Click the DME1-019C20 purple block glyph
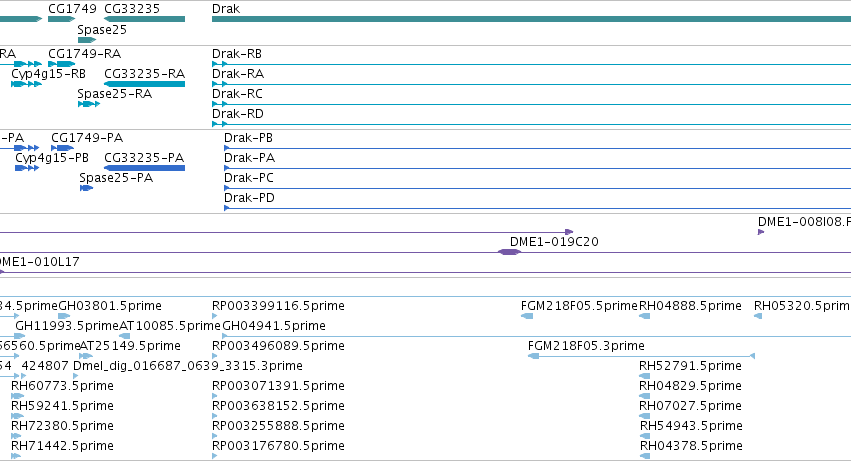This screenshot has height=461, width=851. pyautogui.click(x=509, y=252)
